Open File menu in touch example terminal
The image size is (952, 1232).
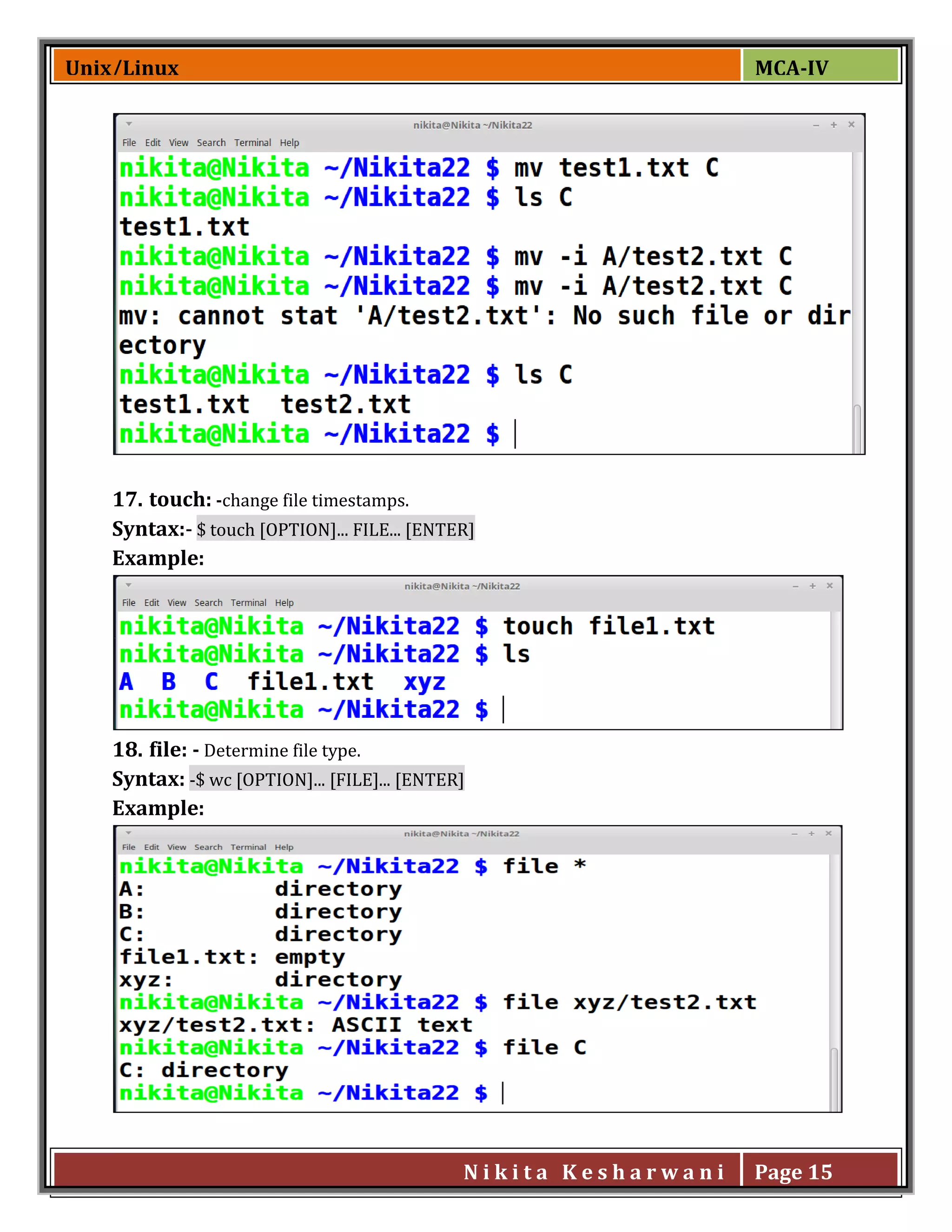129,603
